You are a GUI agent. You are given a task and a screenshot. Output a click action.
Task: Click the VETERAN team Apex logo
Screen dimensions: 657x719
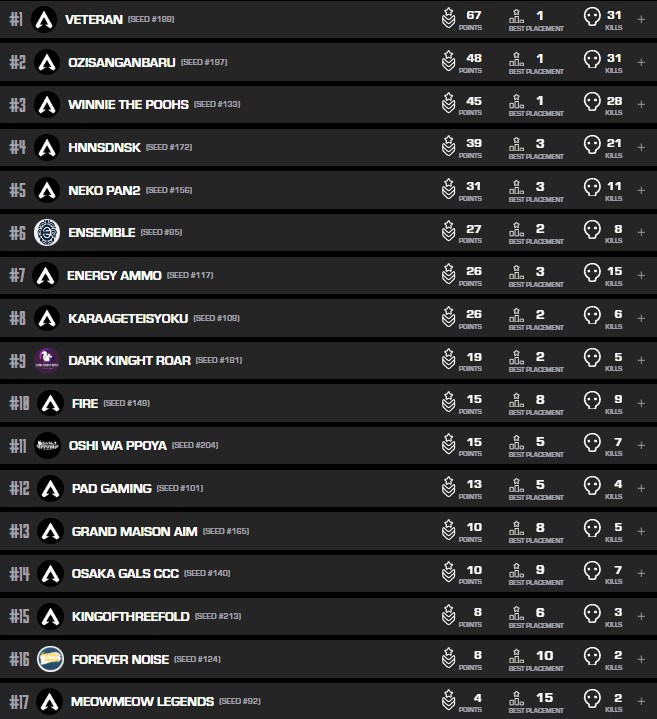click(x=44, y=19)
